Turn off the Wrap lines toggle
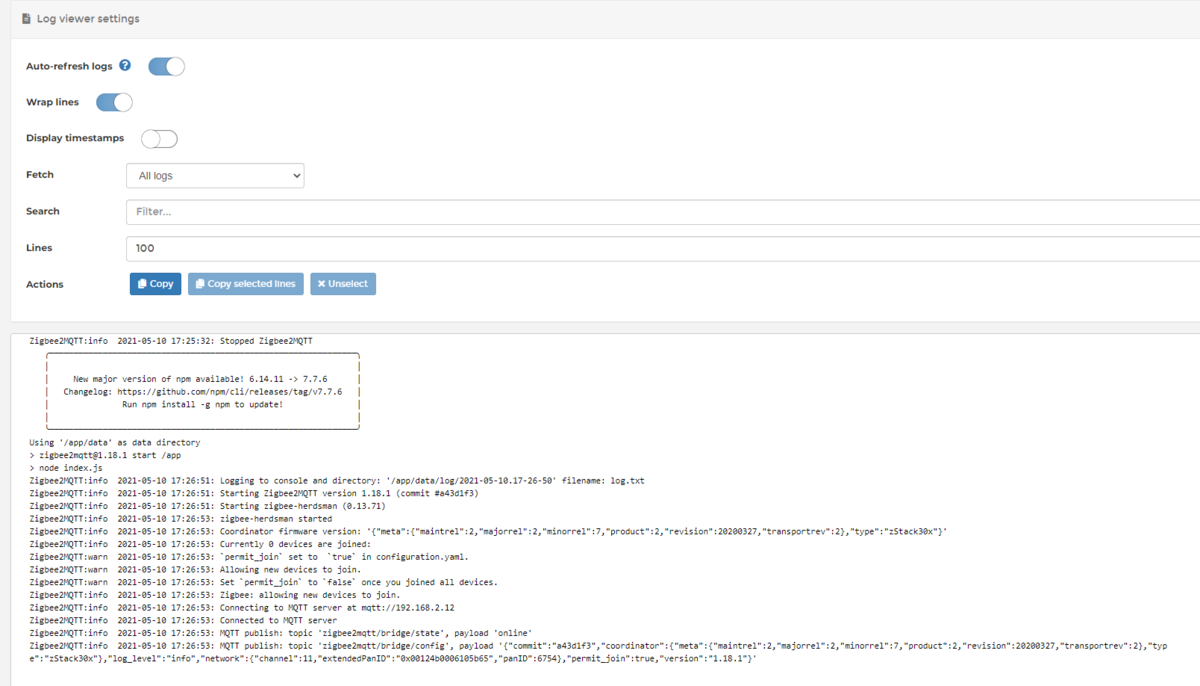1200x686 pixels. tap(114, 102)
